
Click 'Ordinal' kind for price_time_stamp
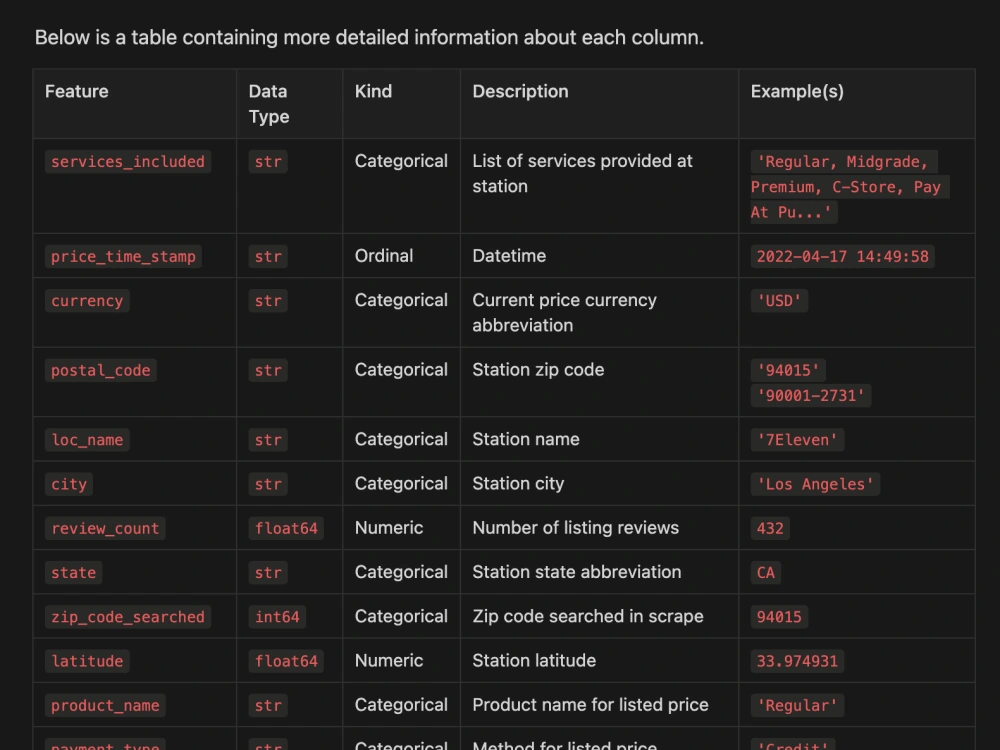384,256
